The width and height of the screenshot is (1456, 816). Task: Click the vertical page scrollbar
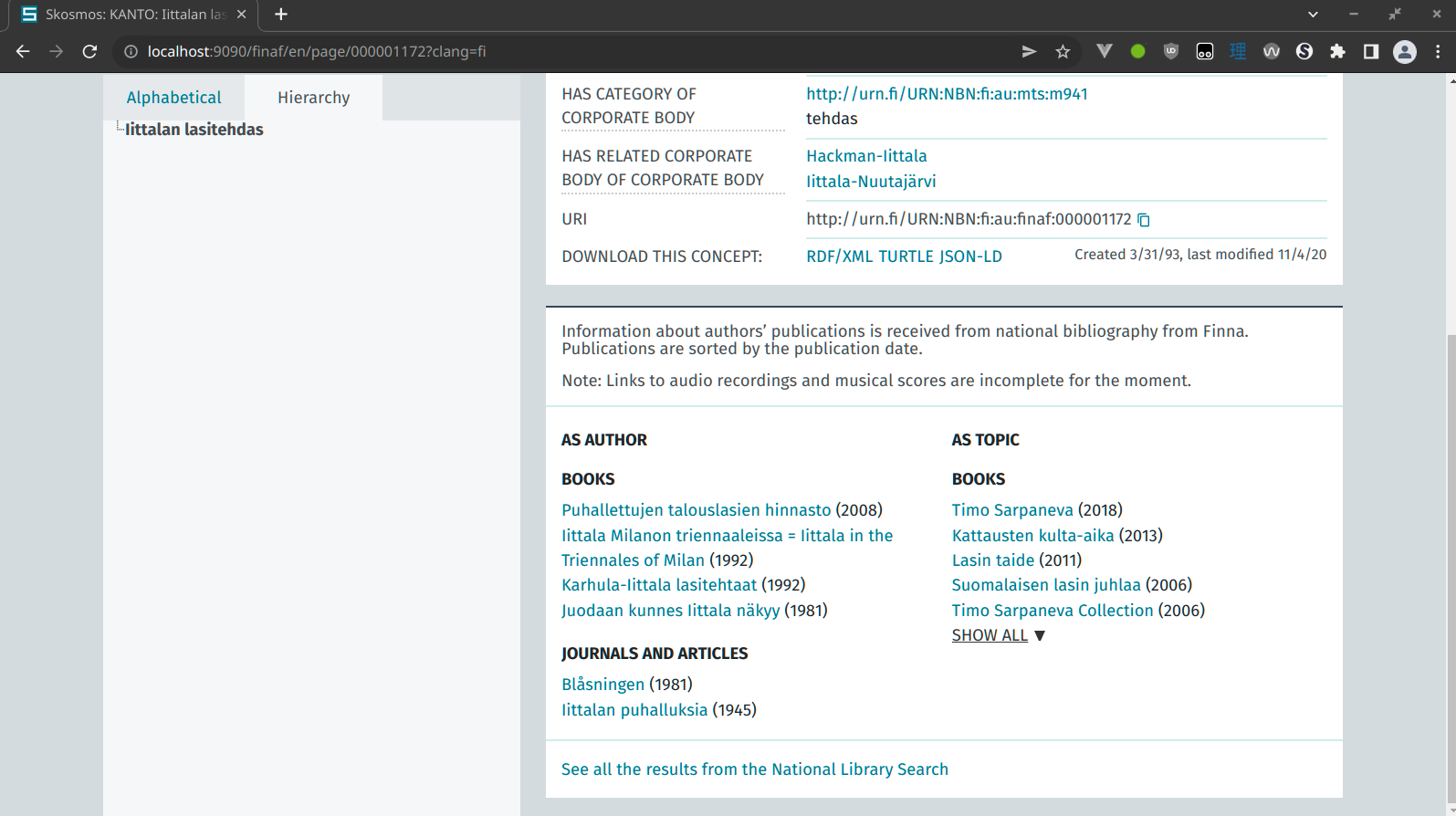click(x=1450, y=568)
